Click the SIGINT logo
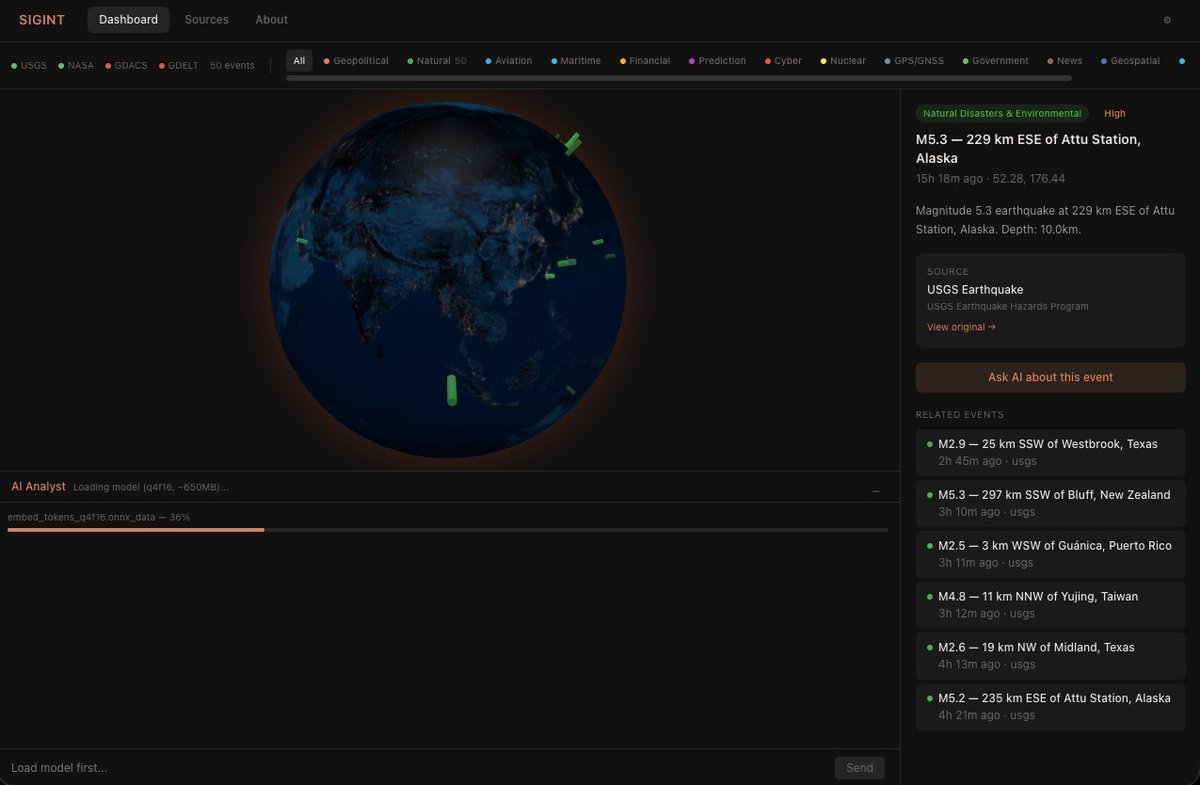The image size is (1200, 785). coord(42,20)
